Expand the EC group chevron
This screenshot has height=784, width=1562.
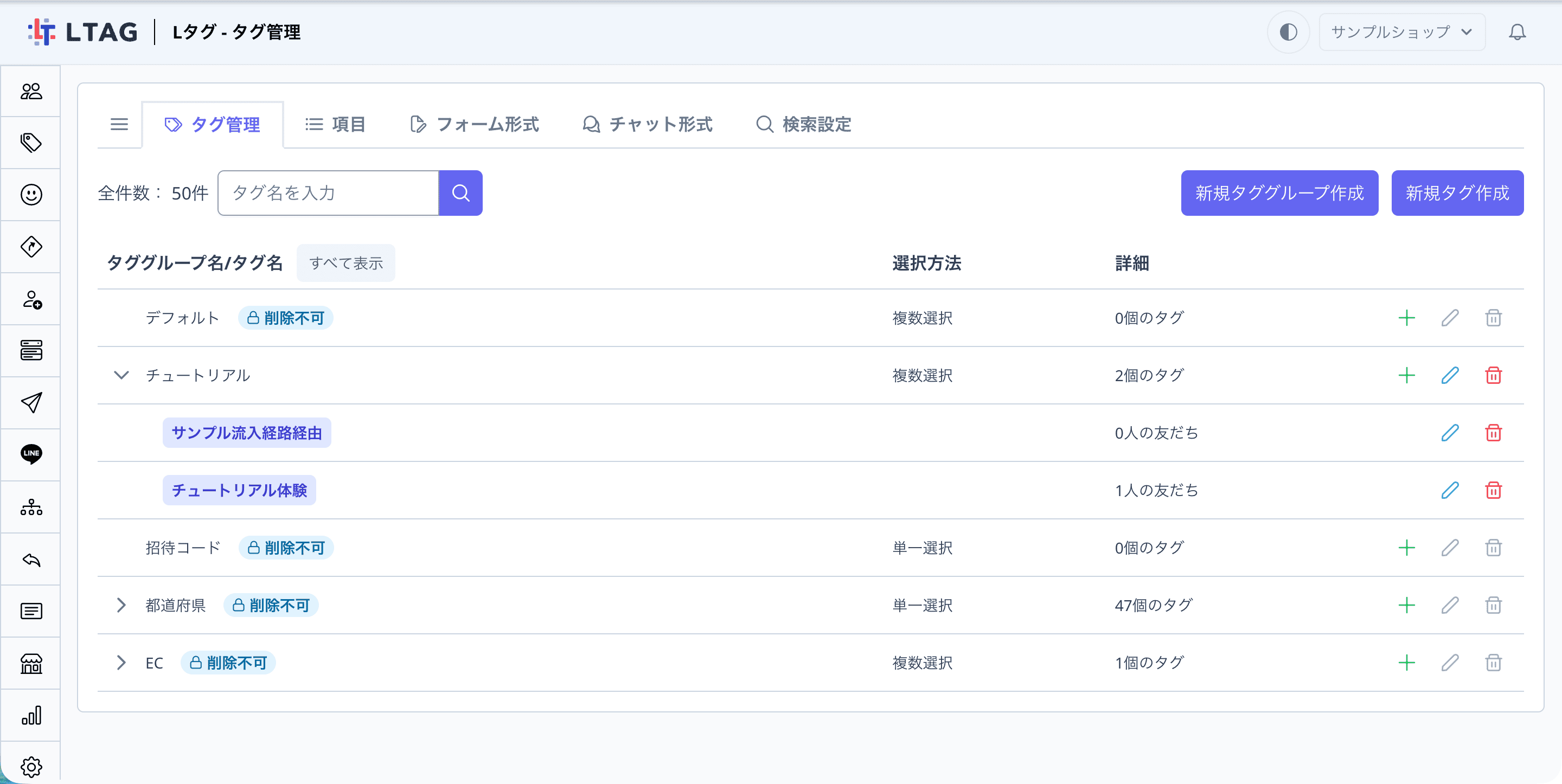[x=121, y=663]
